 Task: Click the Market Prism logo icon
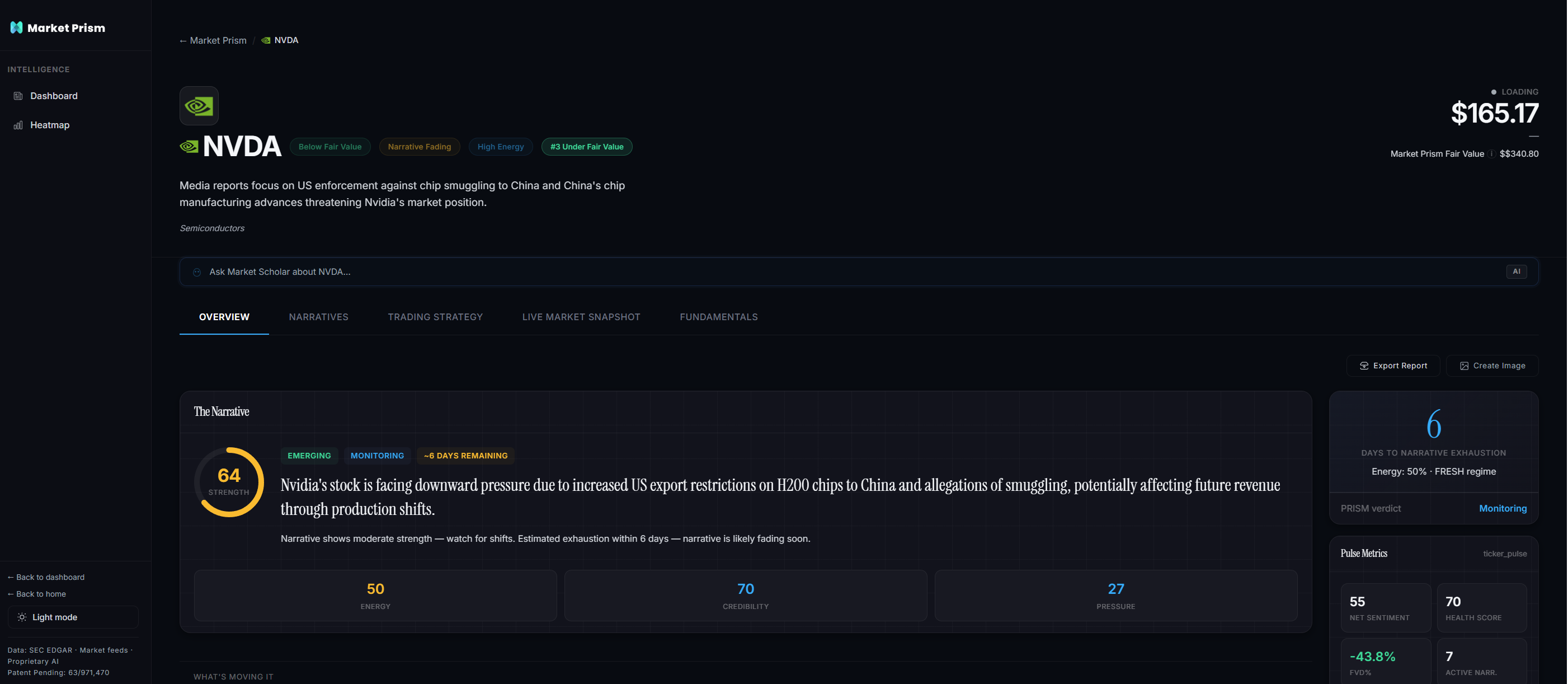pos(16,27)
